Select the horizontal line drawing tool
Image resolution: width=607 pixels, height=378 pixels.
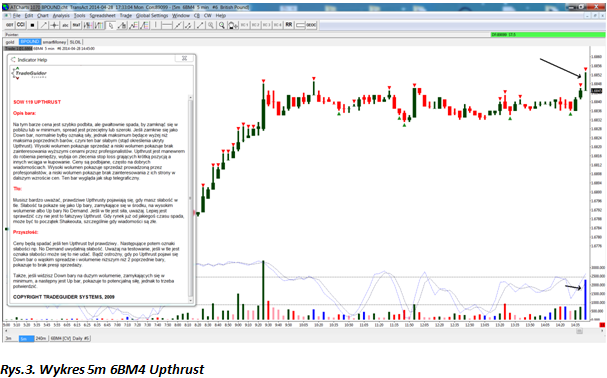[x=167, y=25]
